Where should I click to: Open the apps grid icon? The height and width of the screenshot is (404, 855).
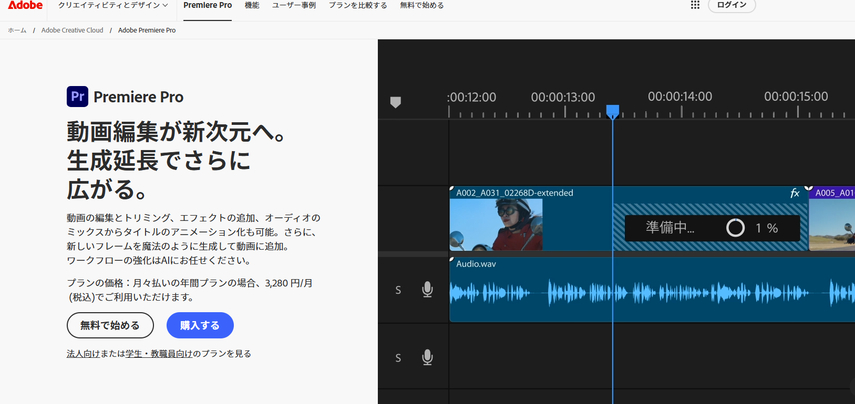pos(695,5)
